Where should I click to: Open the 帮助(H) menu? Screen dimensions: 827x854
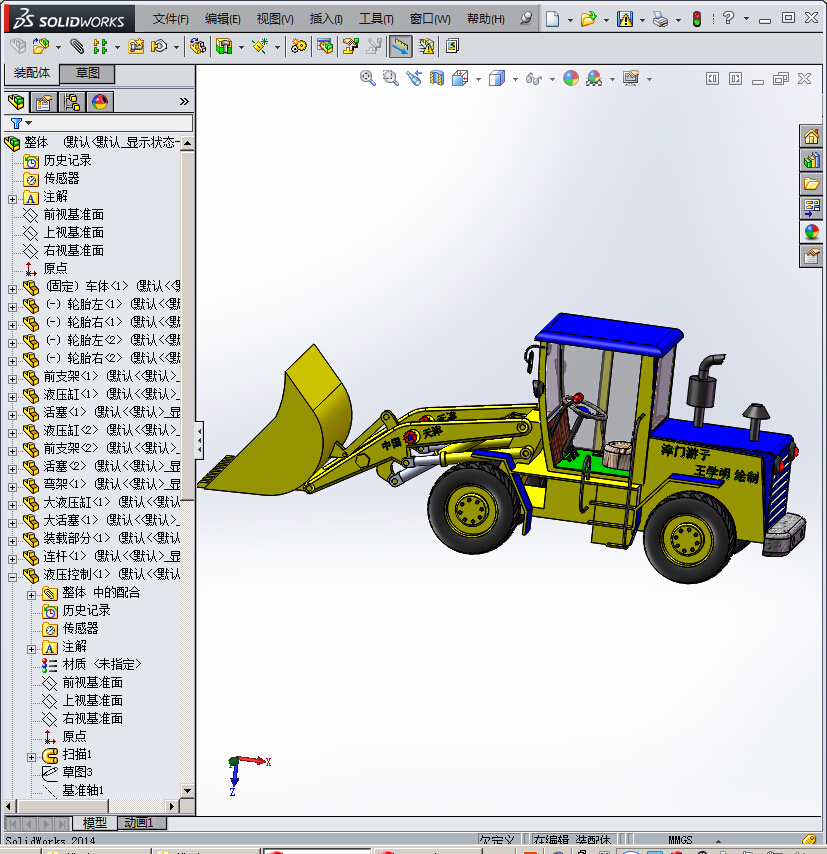(486, 19)
